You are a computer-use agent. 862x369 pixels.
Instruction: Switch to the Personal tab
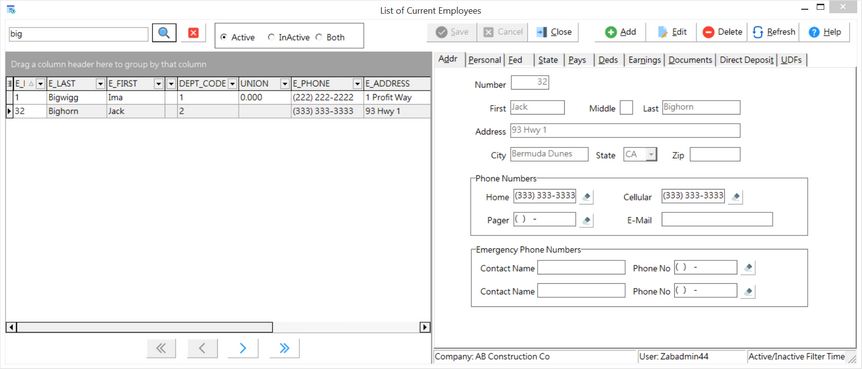pyautogui.click(x=484, y=60)
